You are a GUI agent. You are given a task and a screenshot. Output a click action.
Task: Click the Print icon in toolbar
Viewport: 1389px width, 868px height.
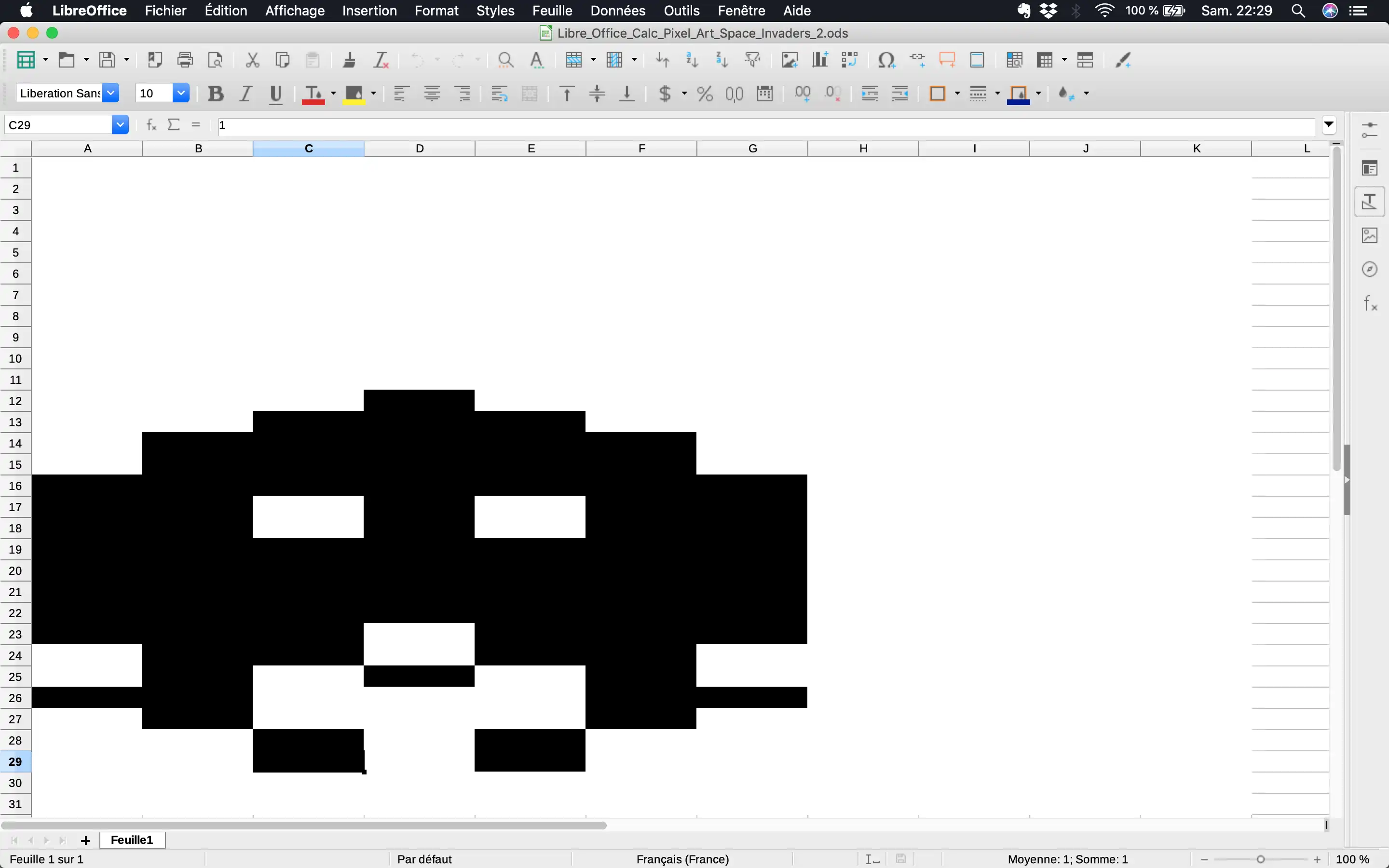click(185, 60)
